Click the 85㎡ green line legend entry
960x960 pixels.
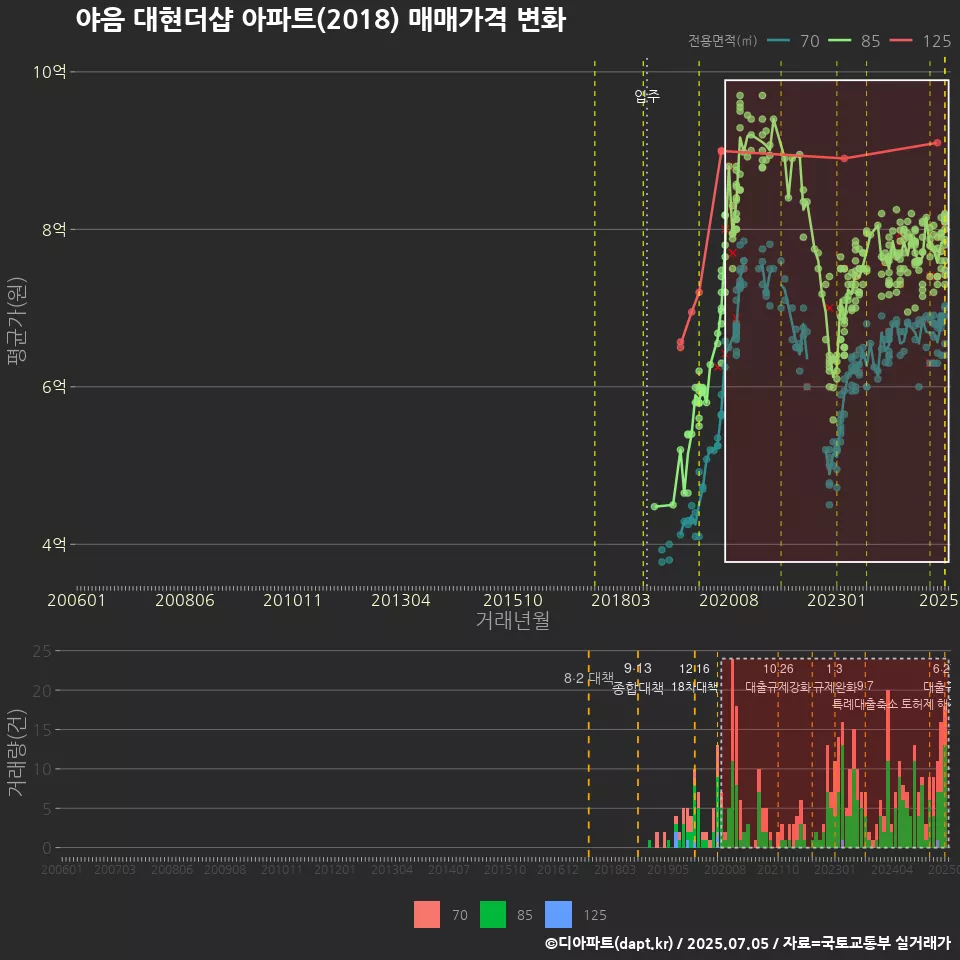[854, 41]
